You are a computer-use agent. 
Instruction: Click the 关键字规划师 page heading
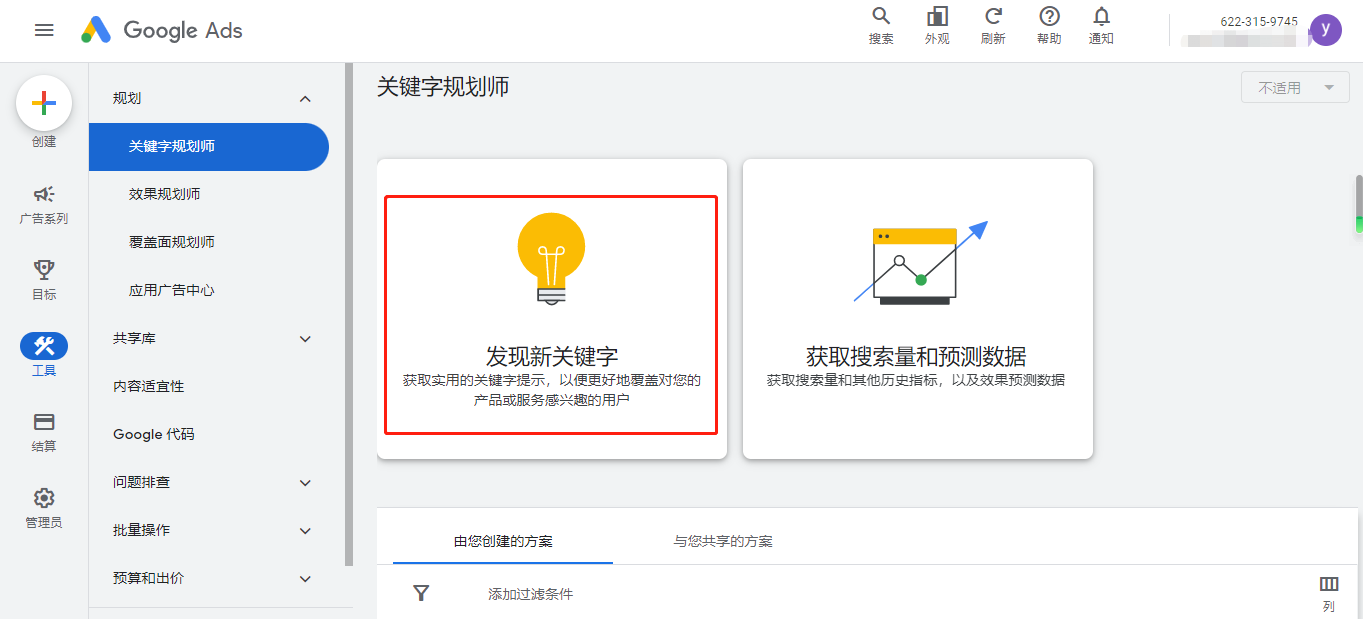click(x=443, y=87)
